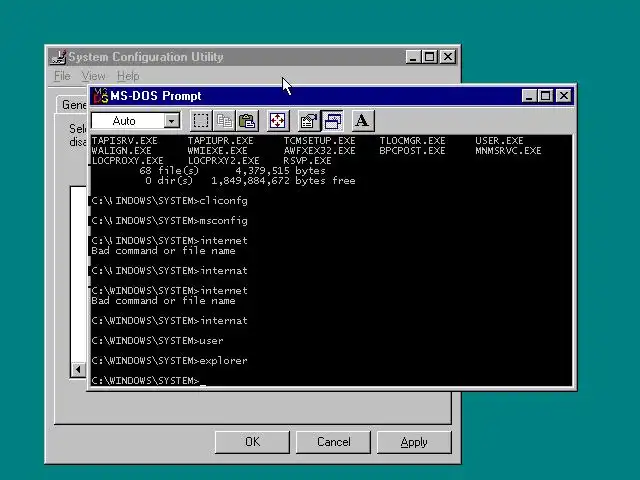Click the OK button

click(252, 442)
